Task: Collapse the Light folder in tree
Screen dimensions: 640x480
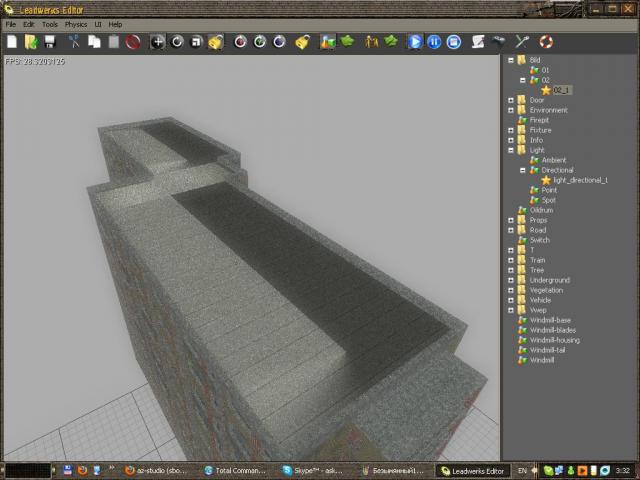Action: pos(511,150)
